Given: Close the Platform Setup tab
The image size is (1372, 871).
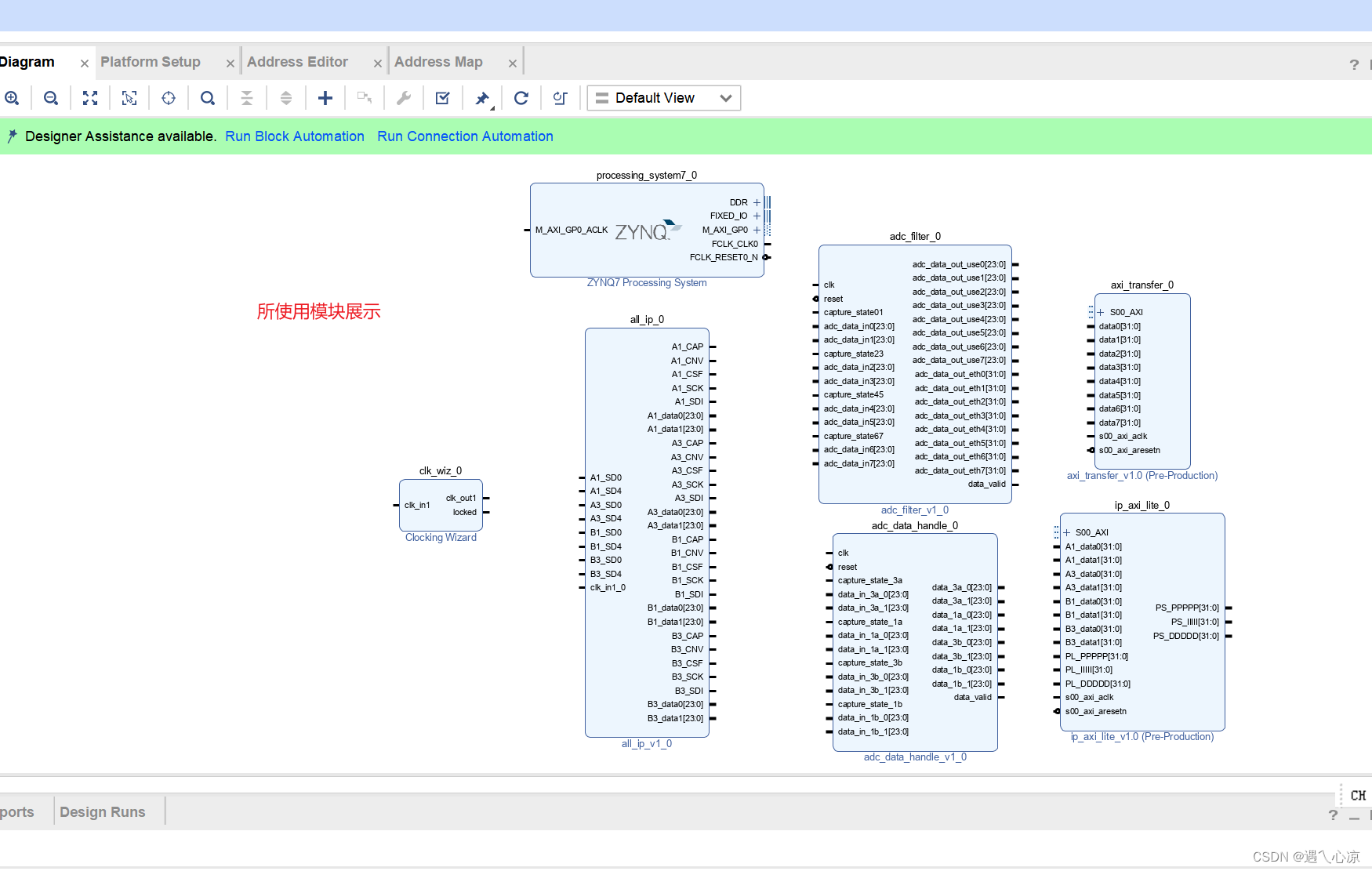Looking at the screenshot, I should click(230, 64).
